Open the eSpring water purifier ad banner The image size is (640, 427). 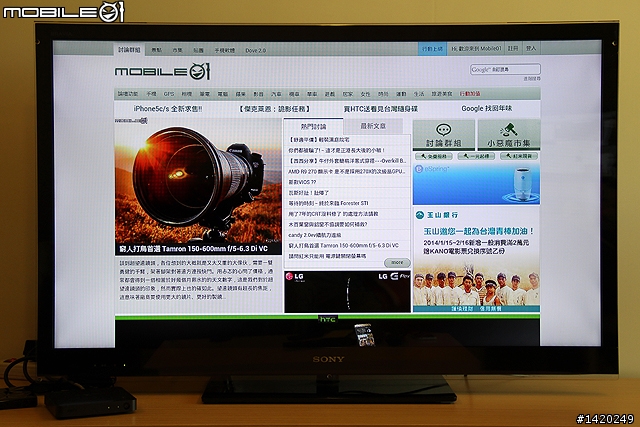coord(476,184)
